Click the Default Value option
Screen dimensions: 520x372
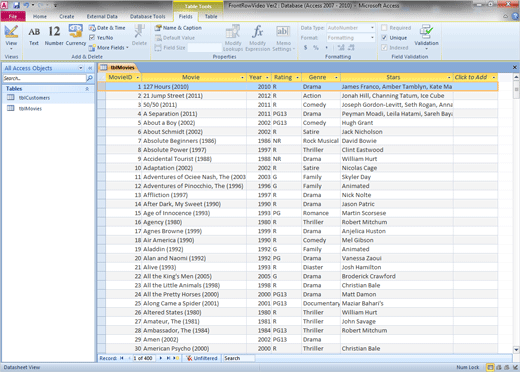[175, 38]
